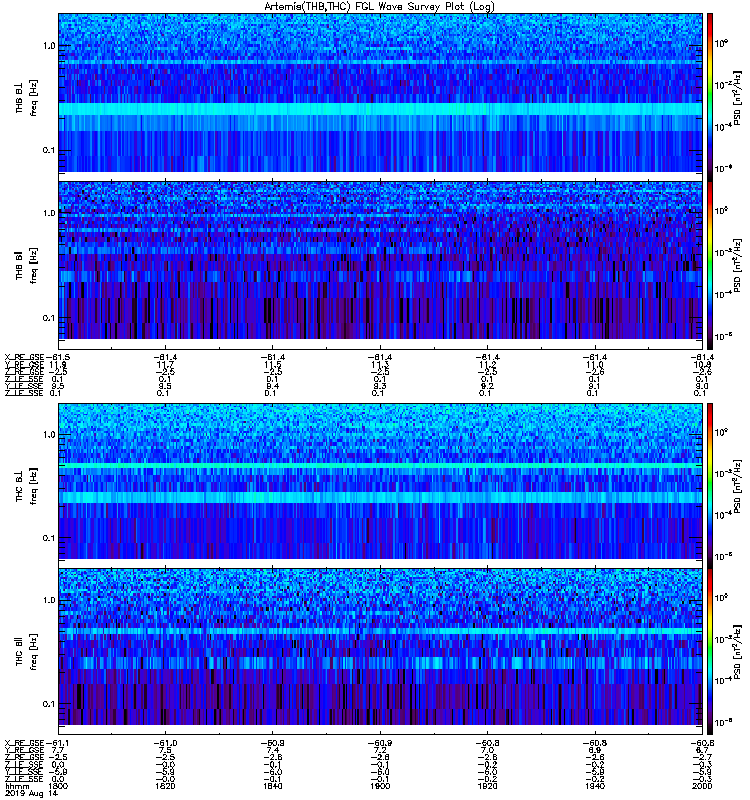The image size is (750, 800).
Task: Click the '1.0' tick of THC B-parallel panel
Action: [49, 600]
